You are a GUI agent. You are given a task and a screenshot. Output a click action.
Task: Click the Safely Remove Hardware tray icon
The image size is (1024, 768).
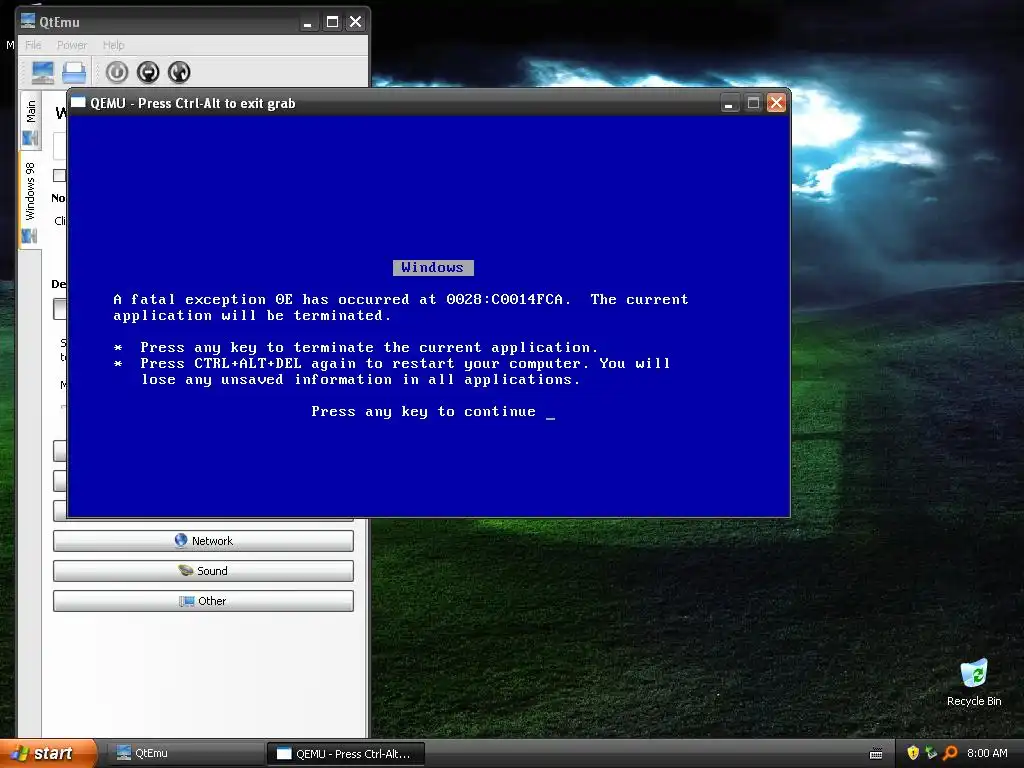[x=931, y=753]
